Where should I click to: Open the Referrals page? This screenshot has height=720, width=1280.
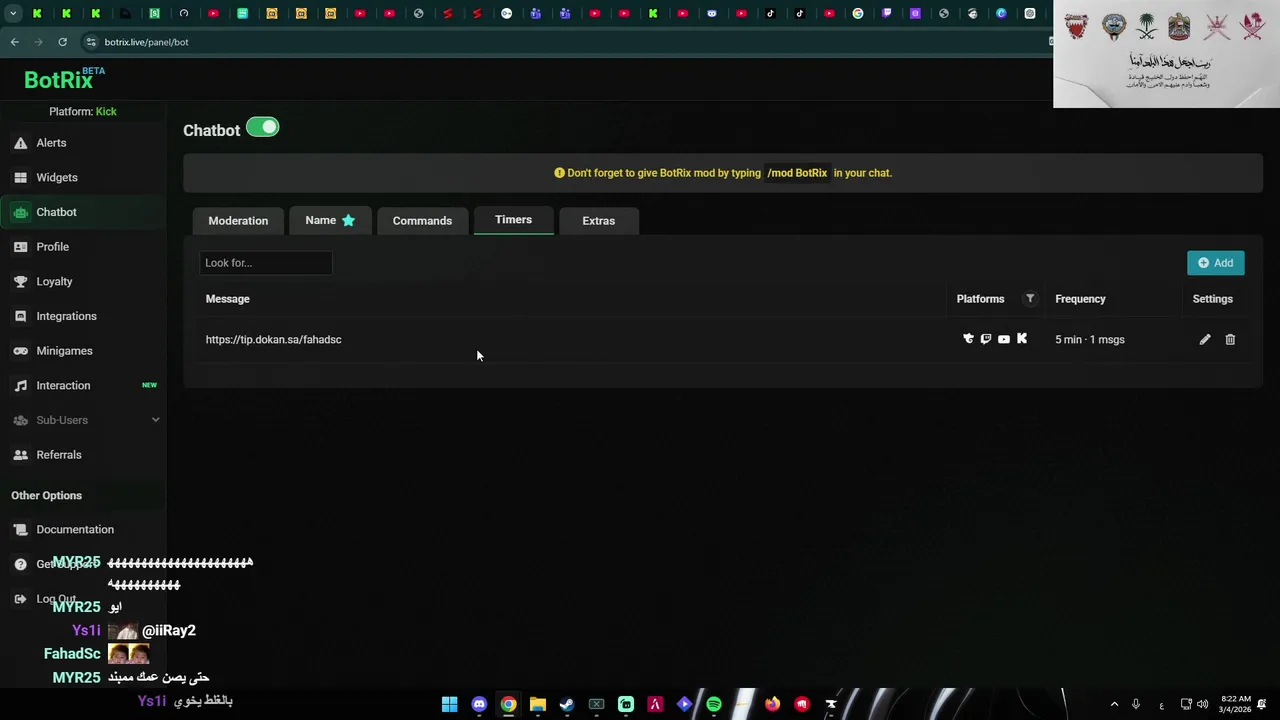coord(59,455)
